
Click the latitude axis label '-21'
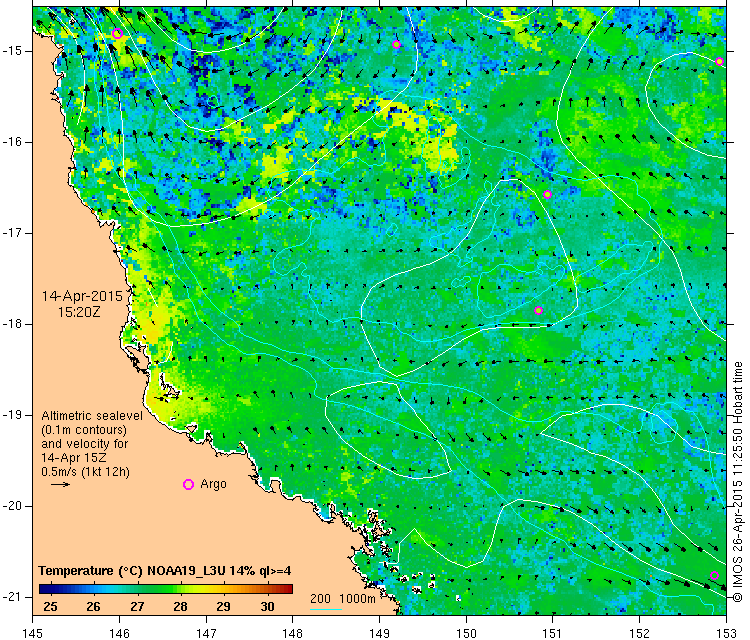point(11,597)
